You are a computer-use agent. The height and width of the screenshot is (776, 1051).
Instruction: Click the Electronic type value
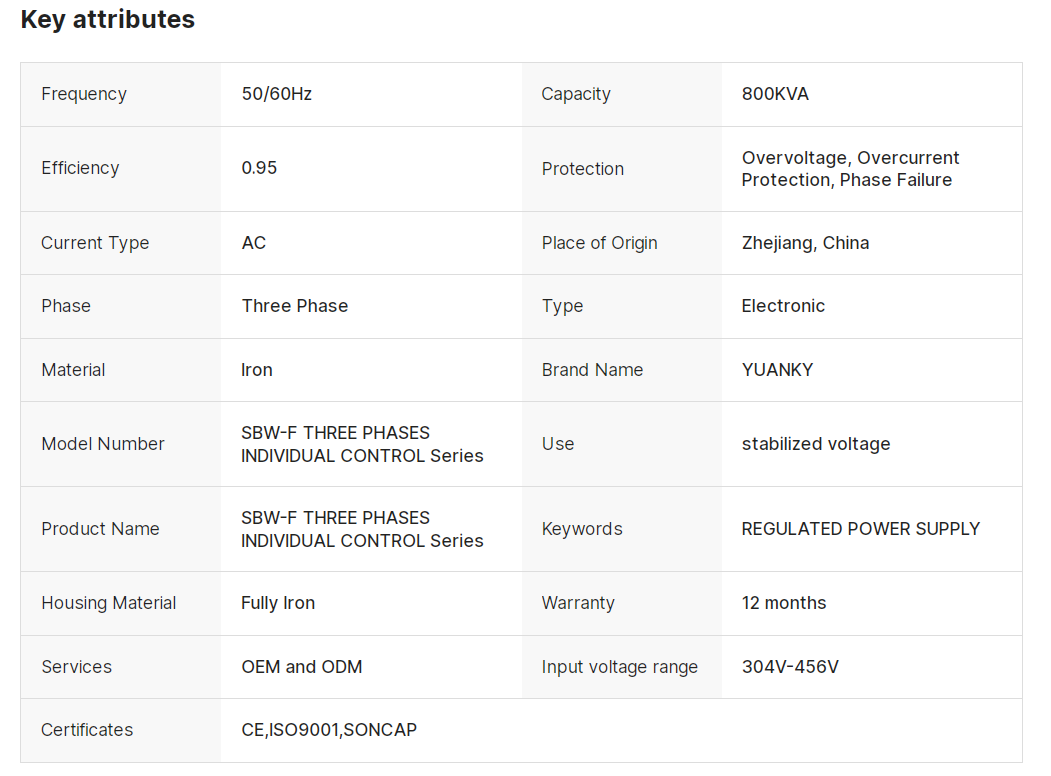coord(783,306)
